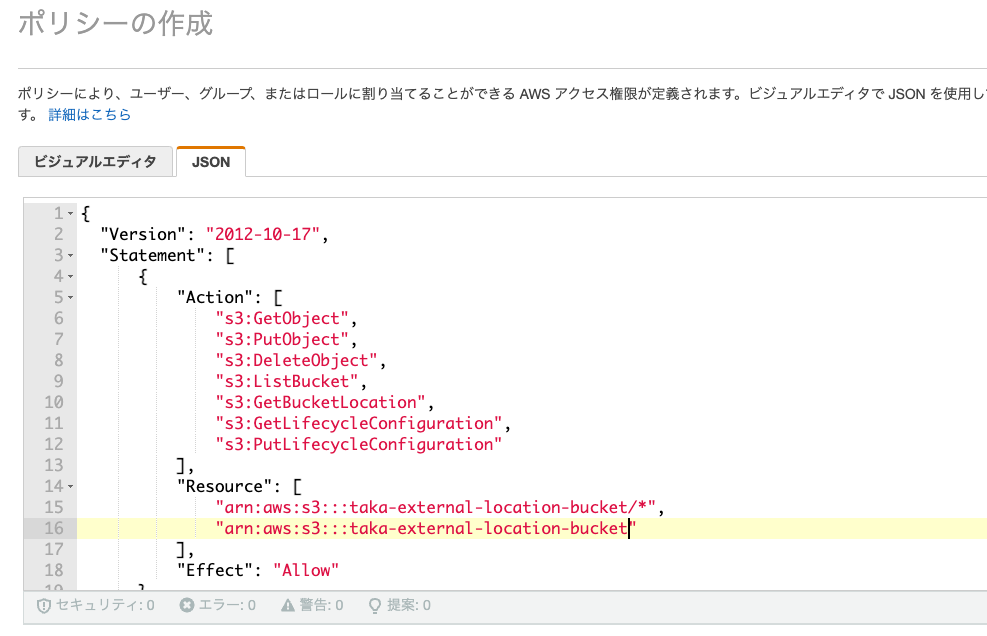Image resolution: width=987 pixels, height=636 pixels.
Task: Place cursor in "s3:GetLifecycleConfiguration" string
Action: point(359,423)
